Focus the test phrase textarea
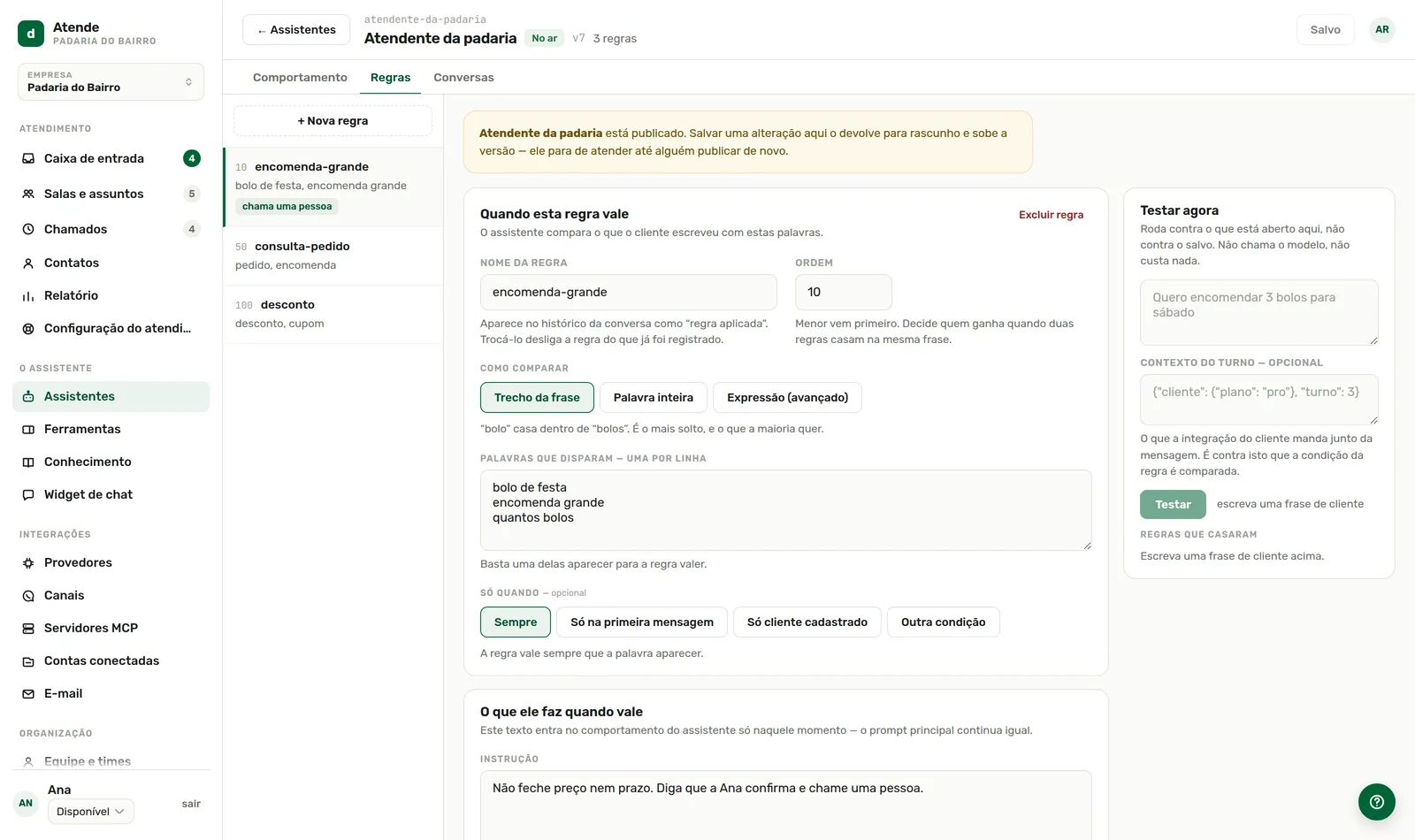1415x840 pixels. [1259, 312]
